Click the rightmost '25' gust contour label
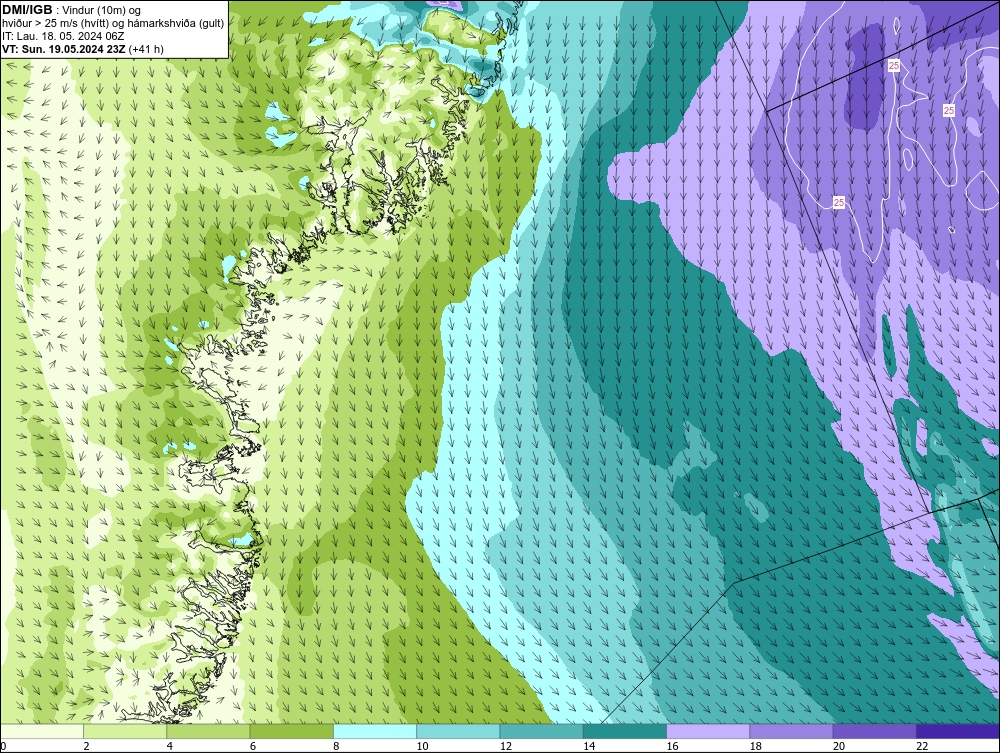 (949, 111)
